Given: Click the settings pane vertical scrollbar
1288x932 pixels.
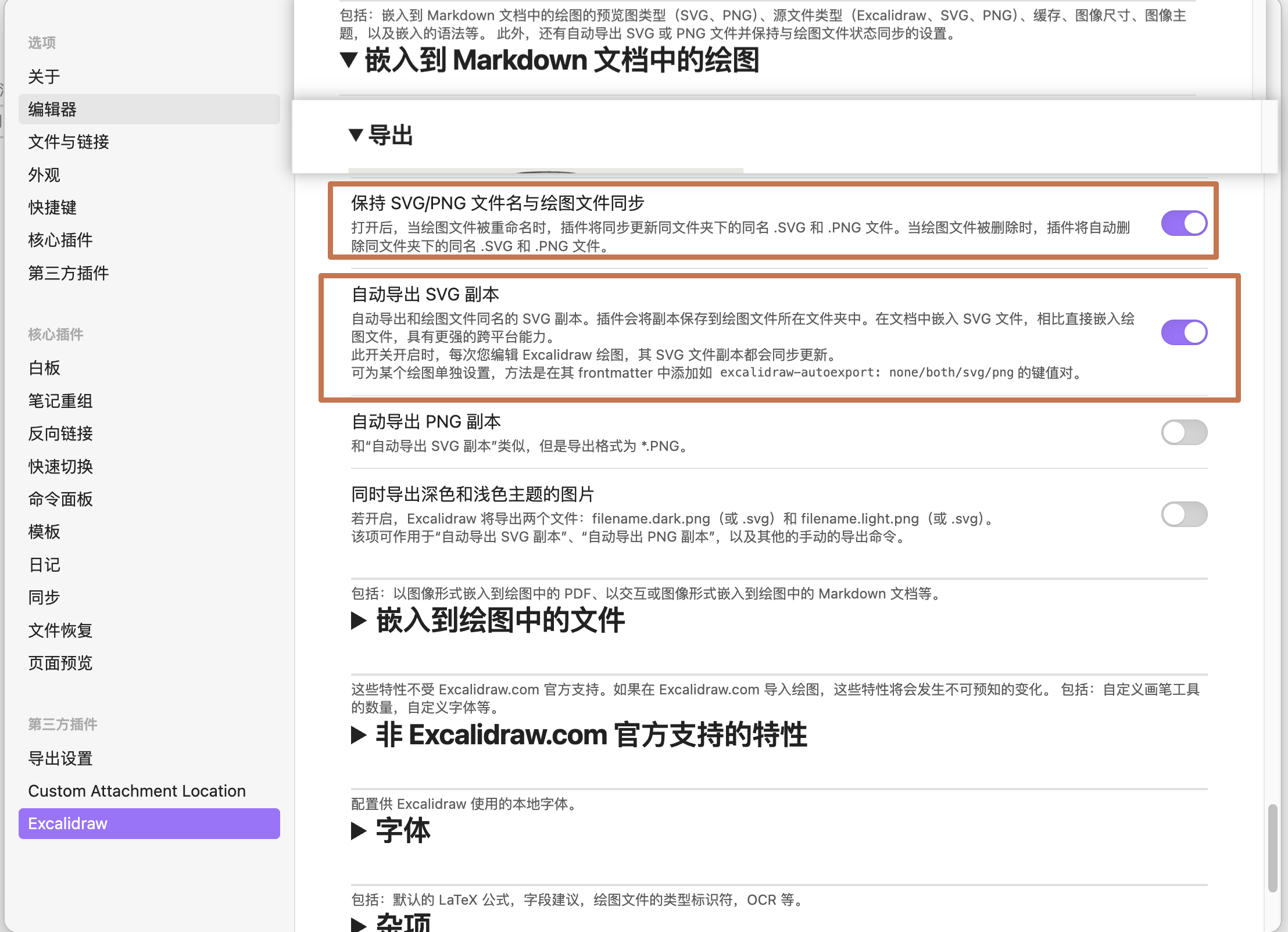Looking at the screenshot, I should [x=1272, y=848].
